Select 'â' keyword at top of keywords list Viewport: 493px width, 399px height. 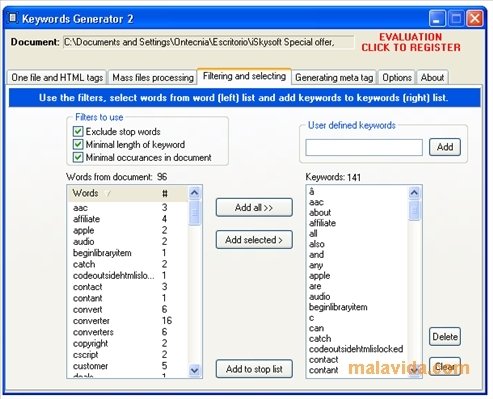[312, 192]
